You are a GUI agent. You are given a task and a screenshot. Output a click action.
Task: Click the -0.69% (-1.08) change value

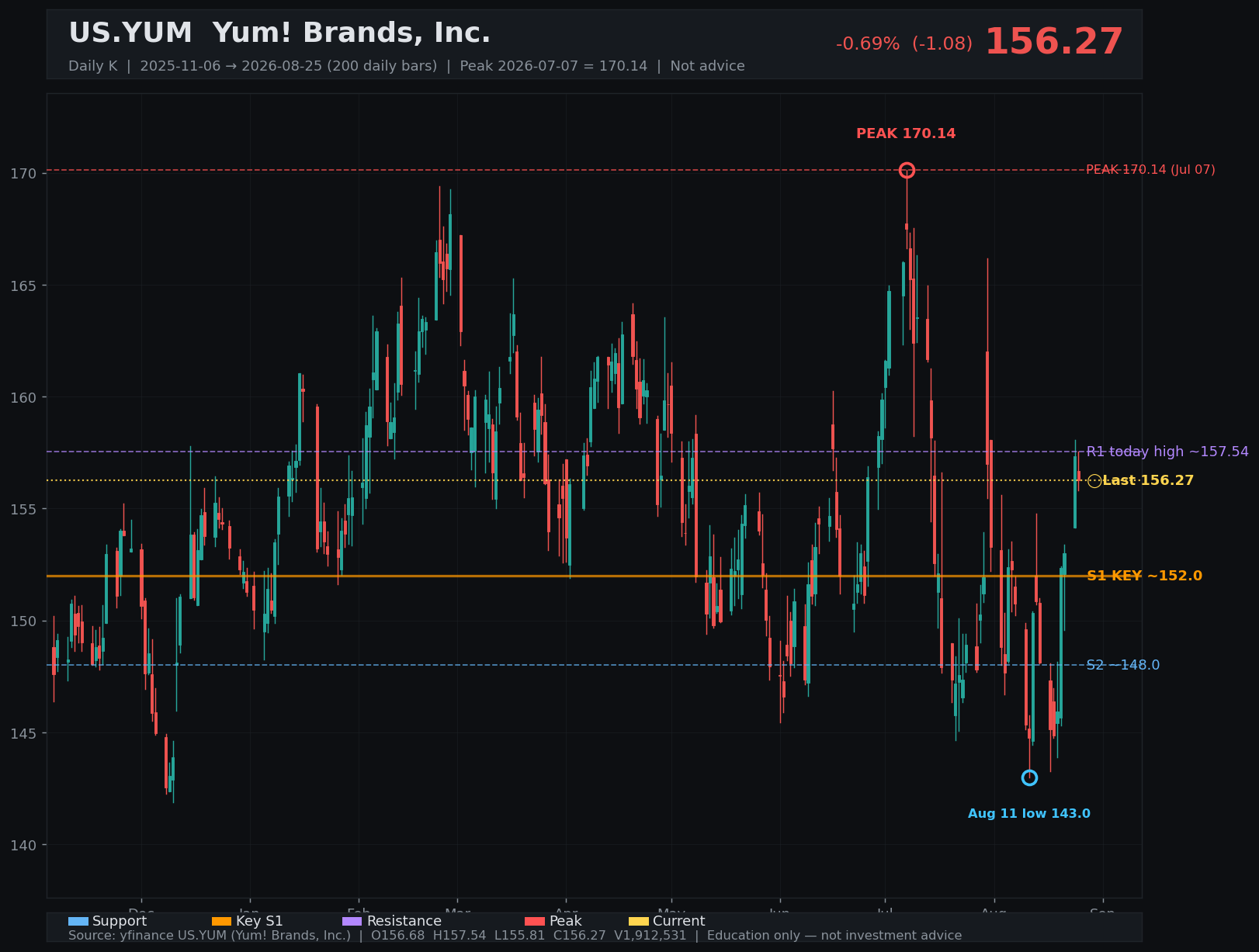[904, 43]
